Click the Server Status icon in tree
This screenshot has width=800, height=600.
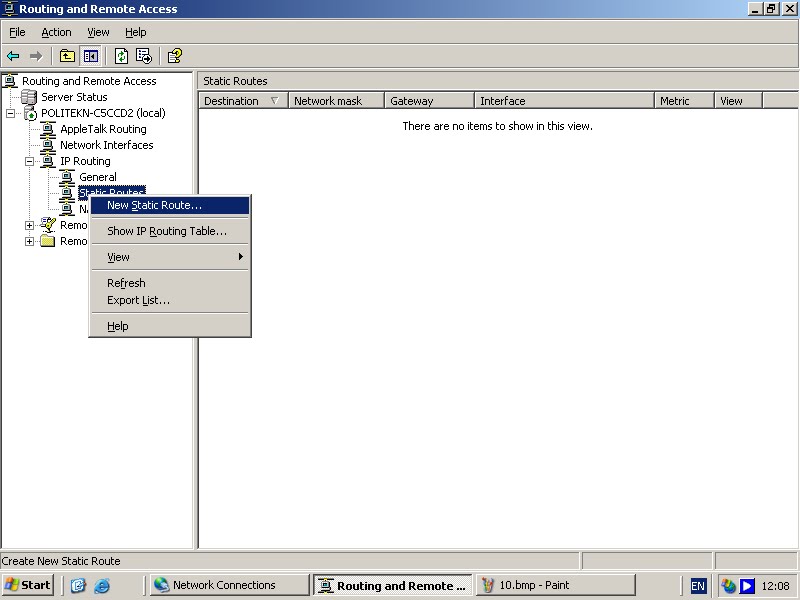pyautogui.click(x=29, y=97)
